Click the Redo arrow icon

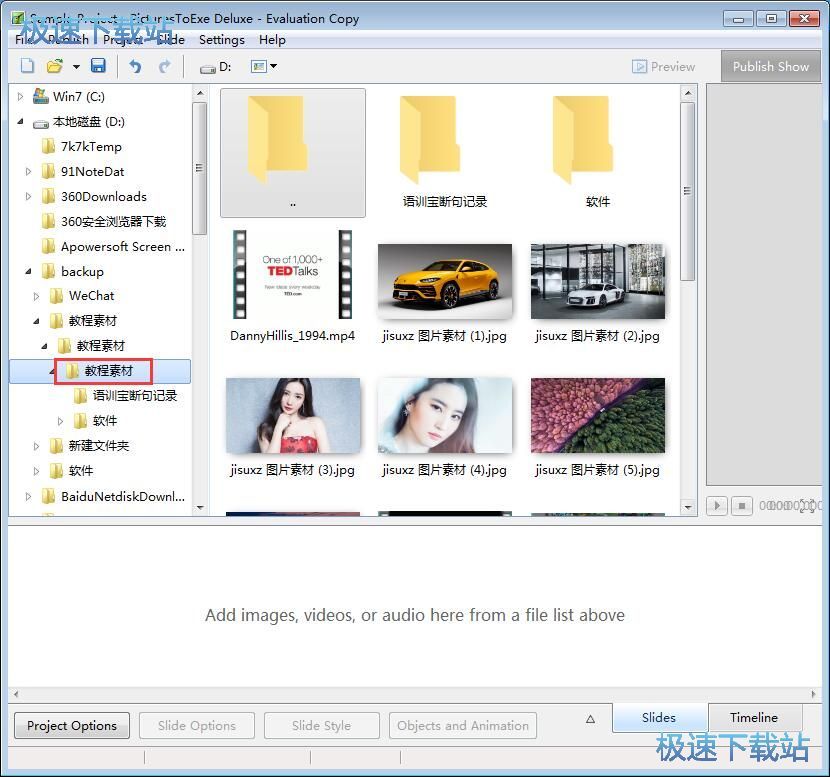click(x=164, y=66)
